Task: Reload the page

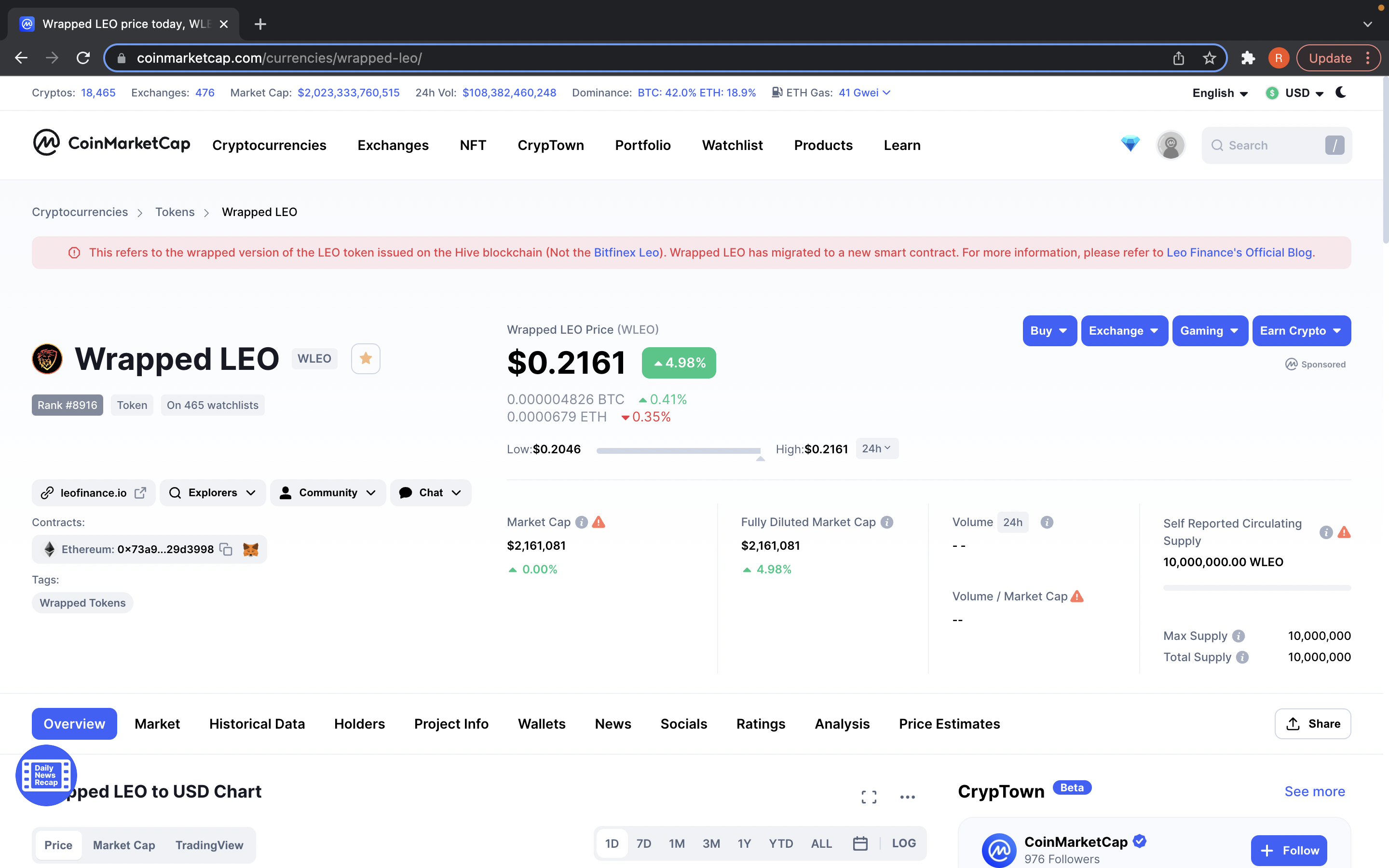Action: tap(83, 58)
